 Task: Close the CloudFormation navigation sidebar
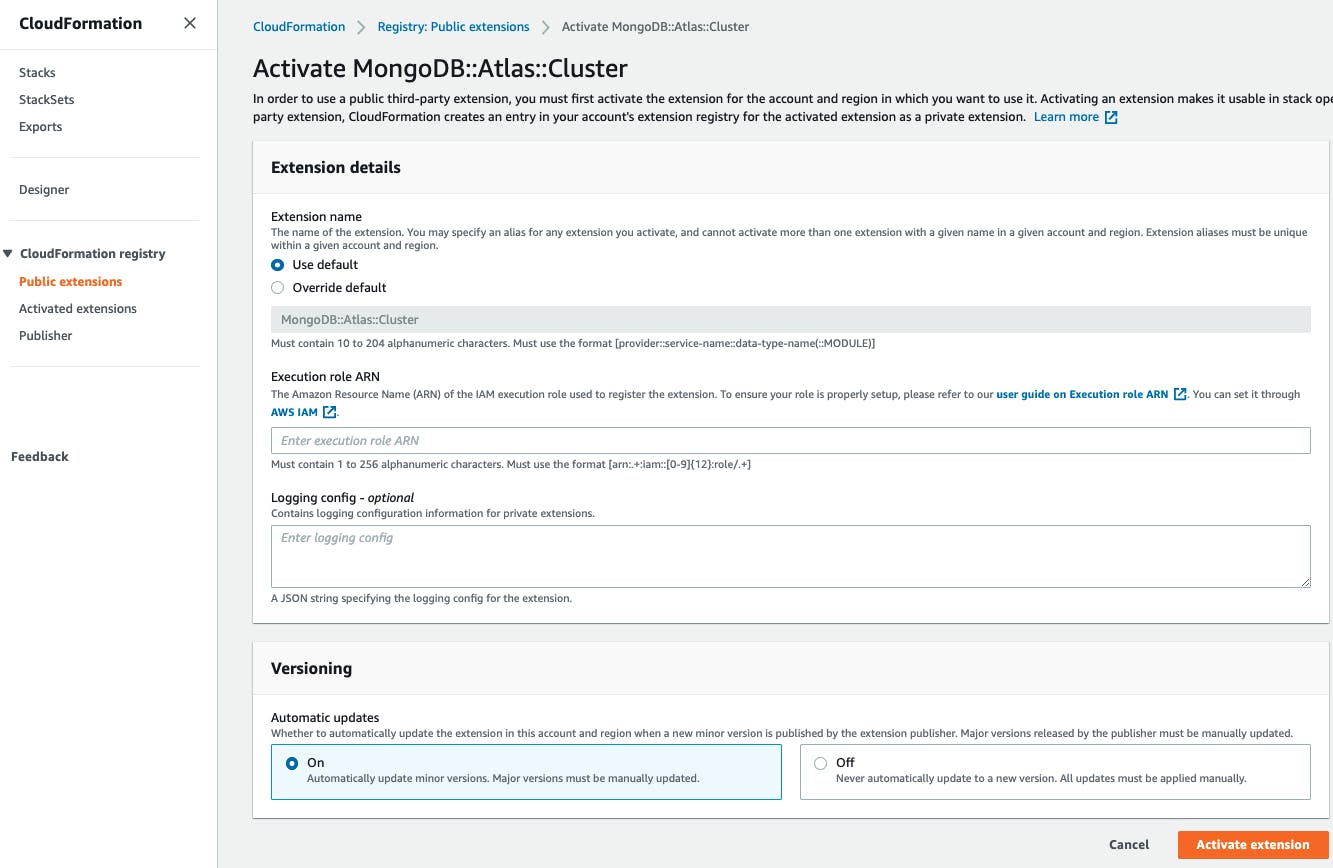coord(190,23)
